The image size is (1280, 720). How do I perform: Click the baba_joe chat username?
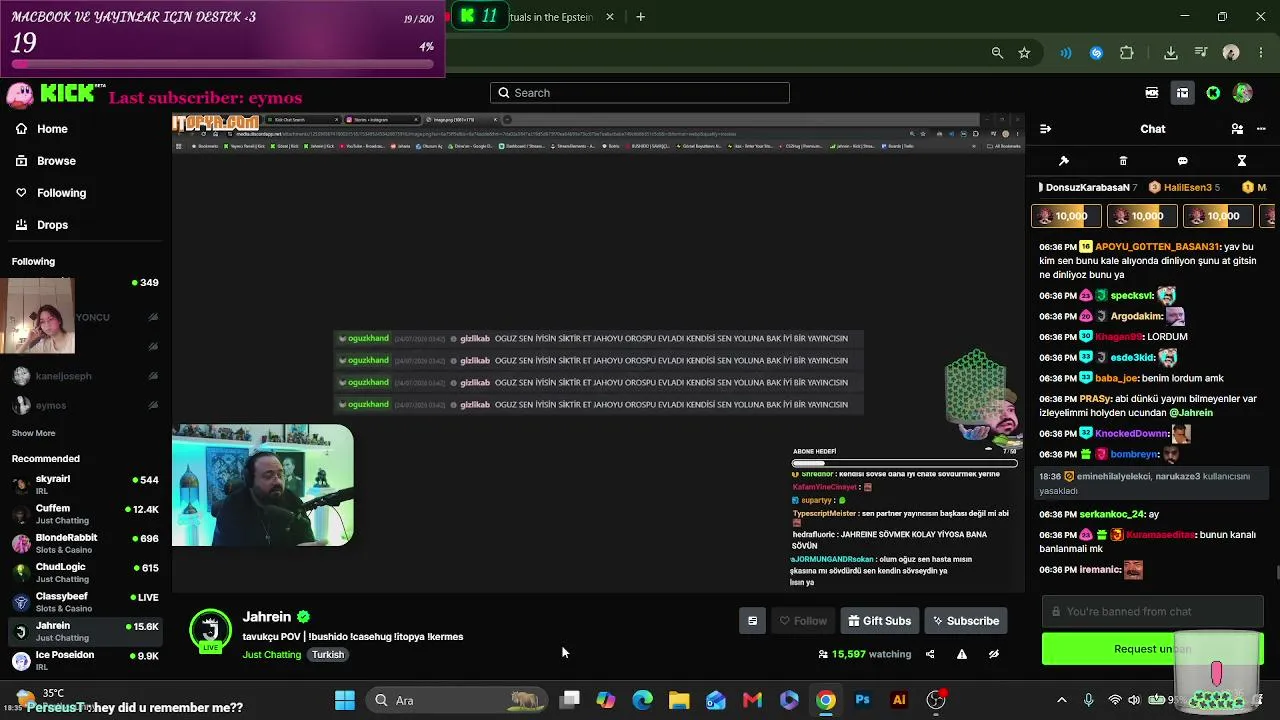(1116, 378)
